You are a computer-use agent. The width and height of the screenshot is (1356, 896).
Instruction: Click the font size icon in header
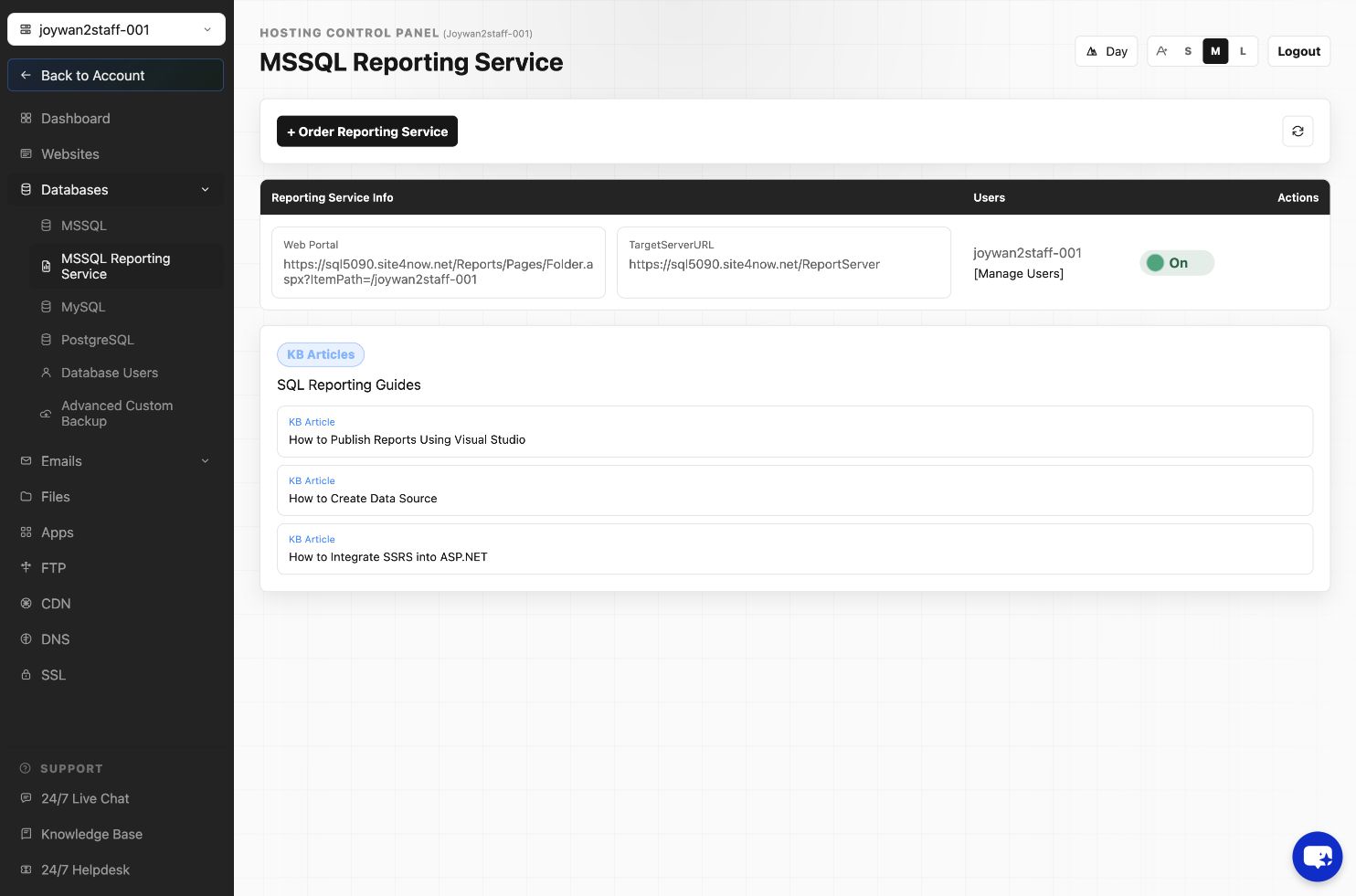point(1161,51)
